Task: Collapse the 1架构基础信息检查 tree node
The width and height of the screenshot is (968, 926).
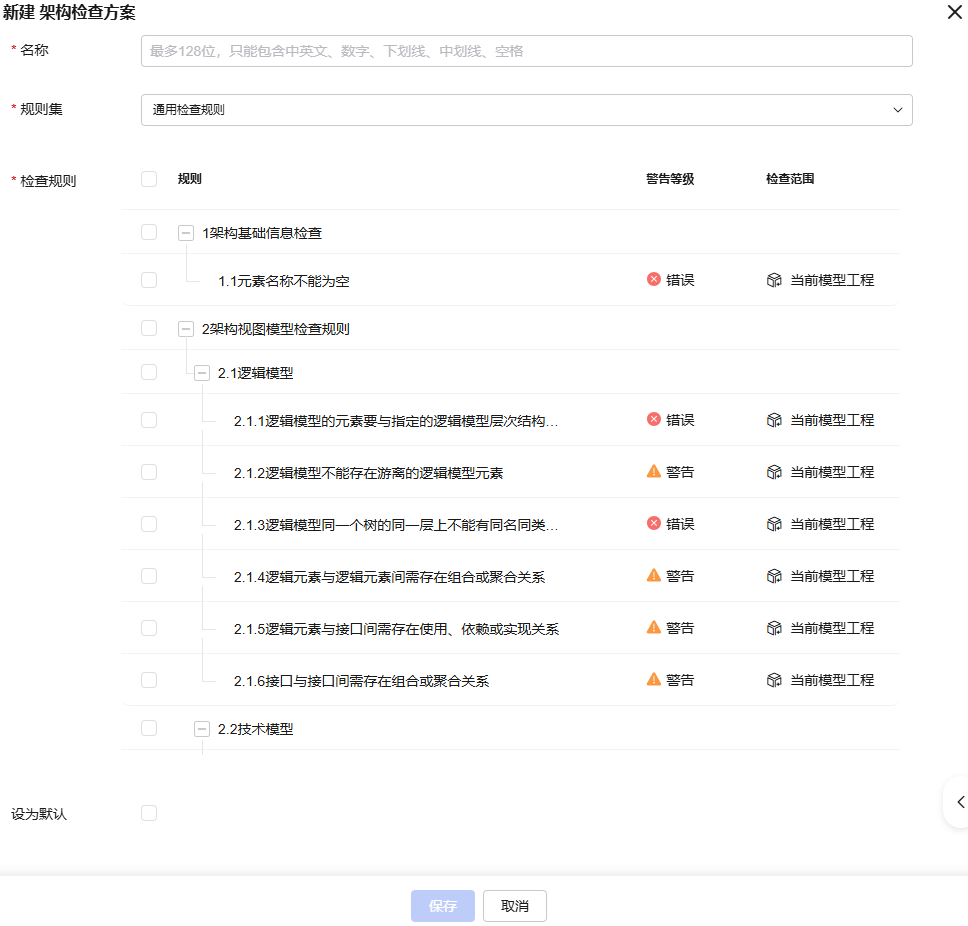Action: [x=186, y=232]
